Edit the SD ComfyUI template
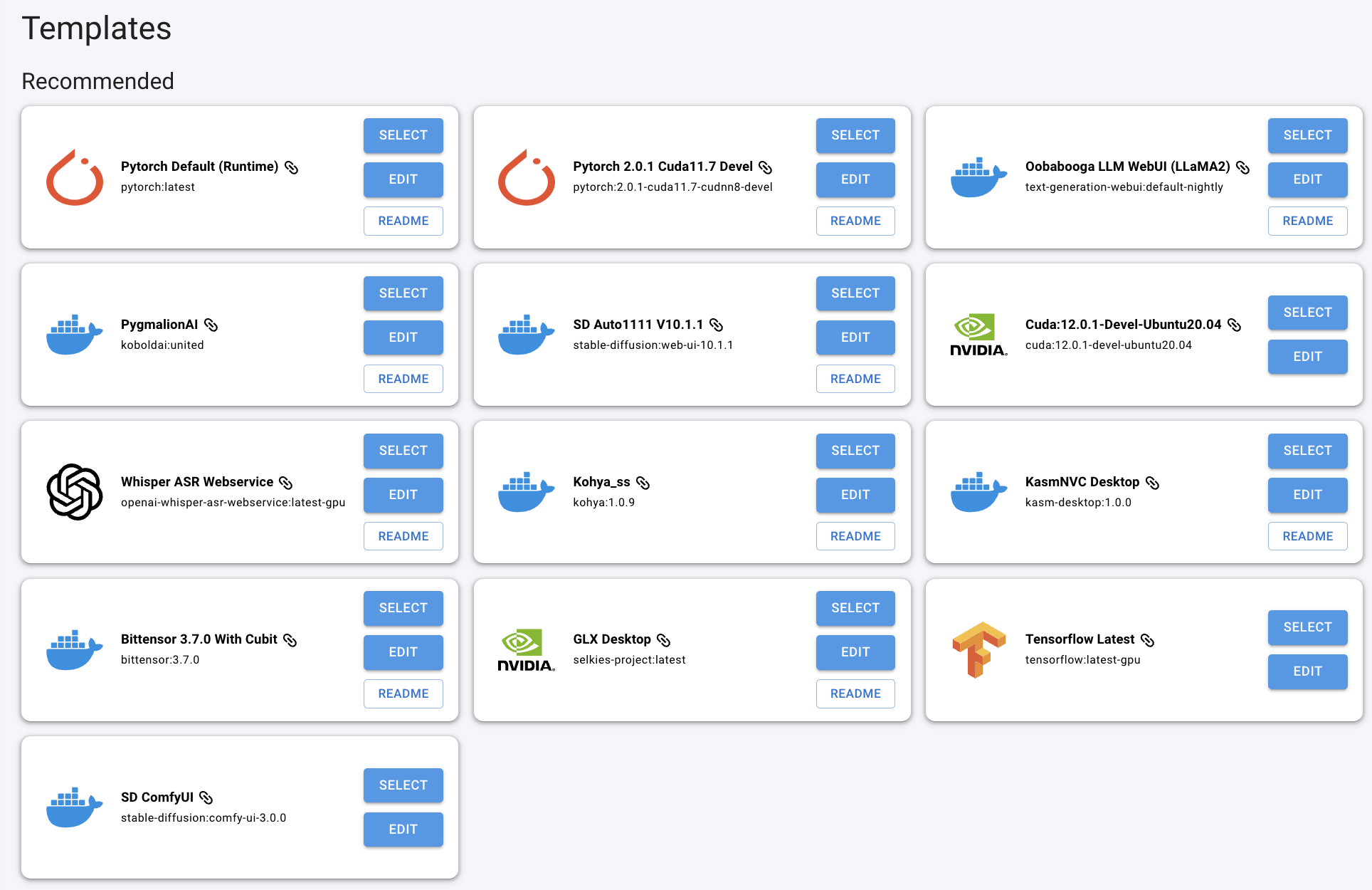Image resolution: width=1372 pixels, height=890 pixels. coord(403,829)
